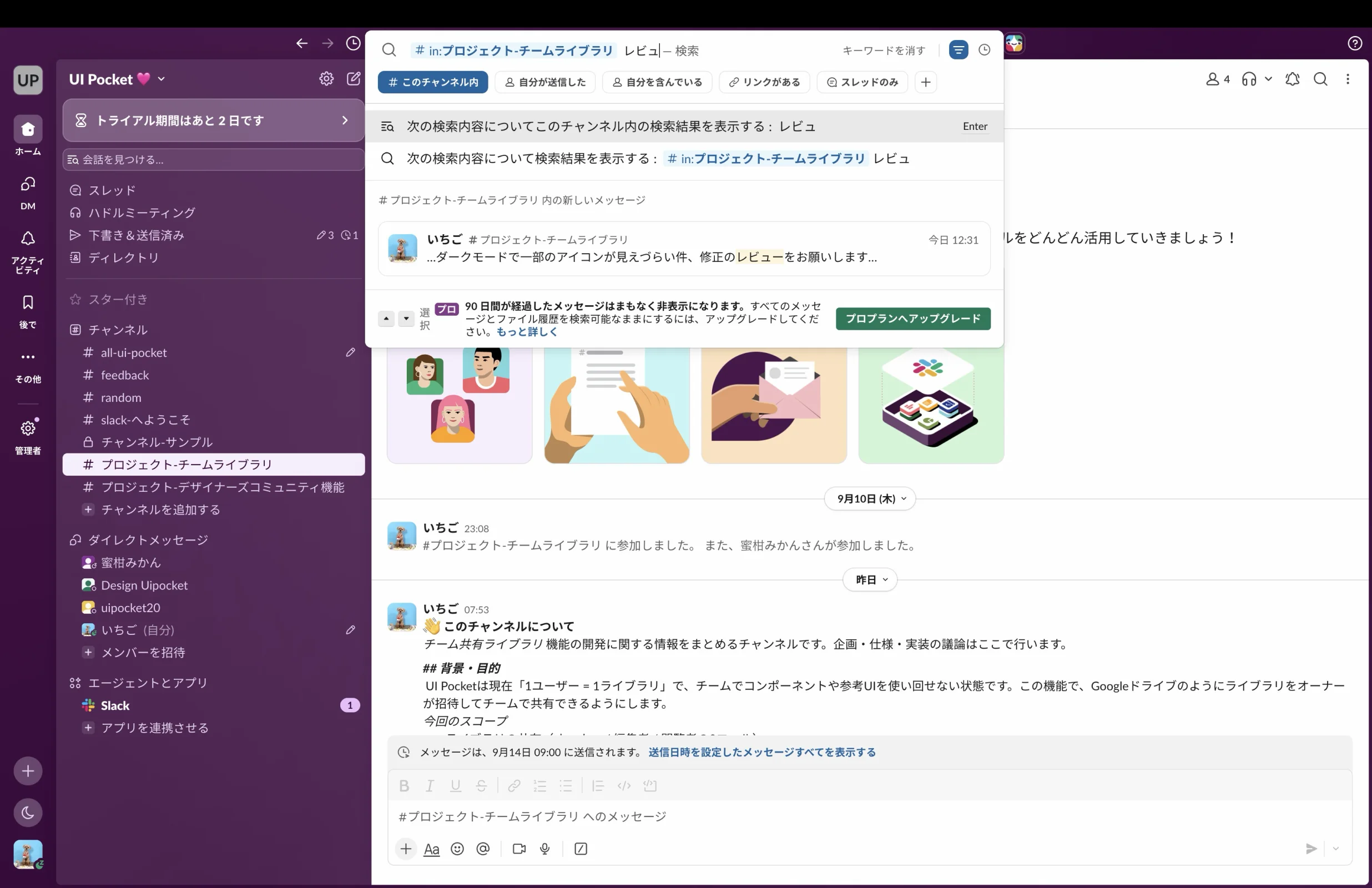
Task: Open アクティビティ bell icon
Action: pos(28,238)
